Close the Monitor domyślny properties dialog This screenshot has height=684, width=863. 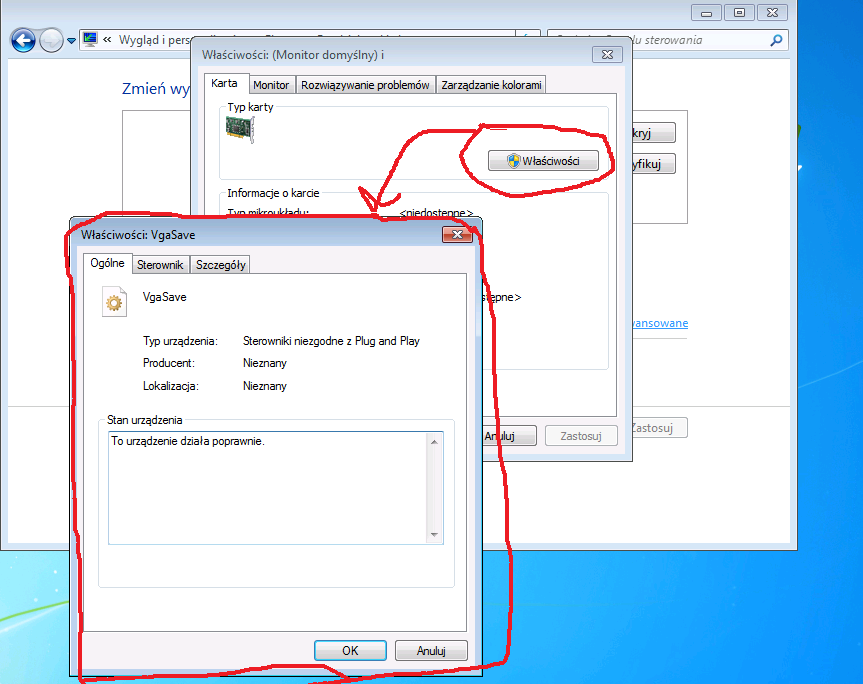coord(607,54)
